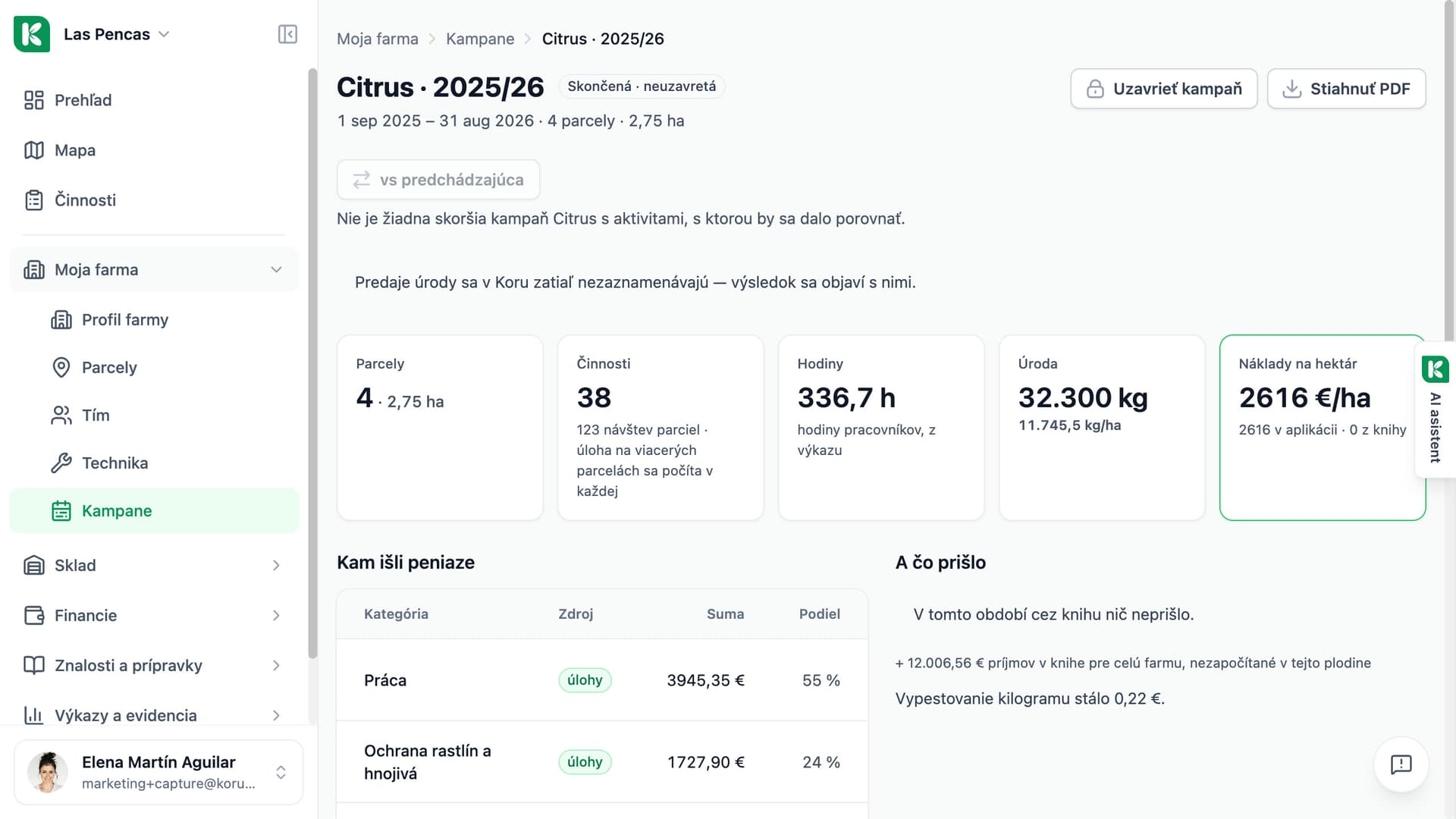Image resolution: width=1456 pixels, height=819 pixels.
Task: Open the AI asistent side tab
Action: coord(1435,409)
